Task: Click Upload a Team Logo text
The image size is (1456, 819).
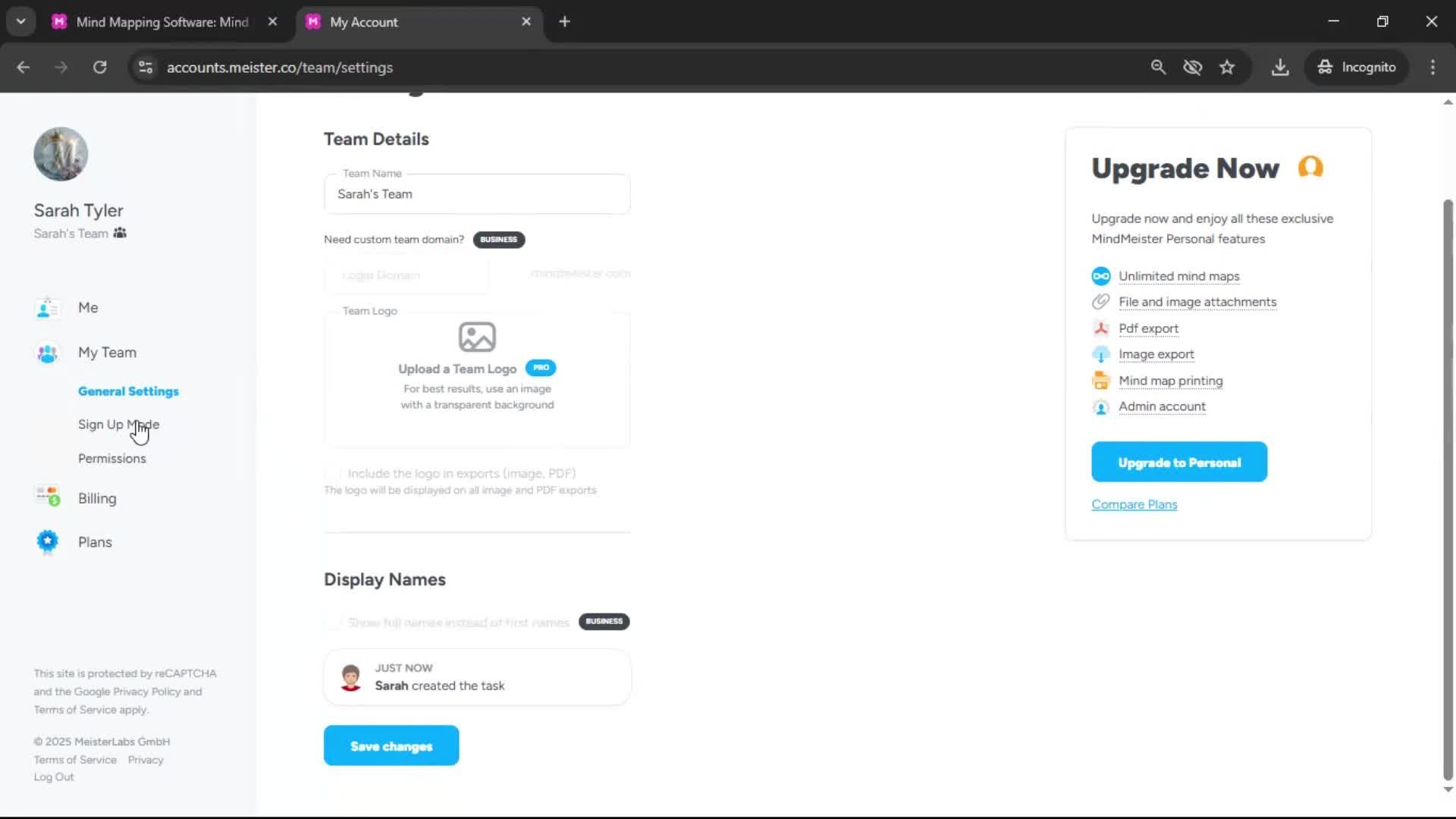Action: pyautogui.click(x=457, y=369)
